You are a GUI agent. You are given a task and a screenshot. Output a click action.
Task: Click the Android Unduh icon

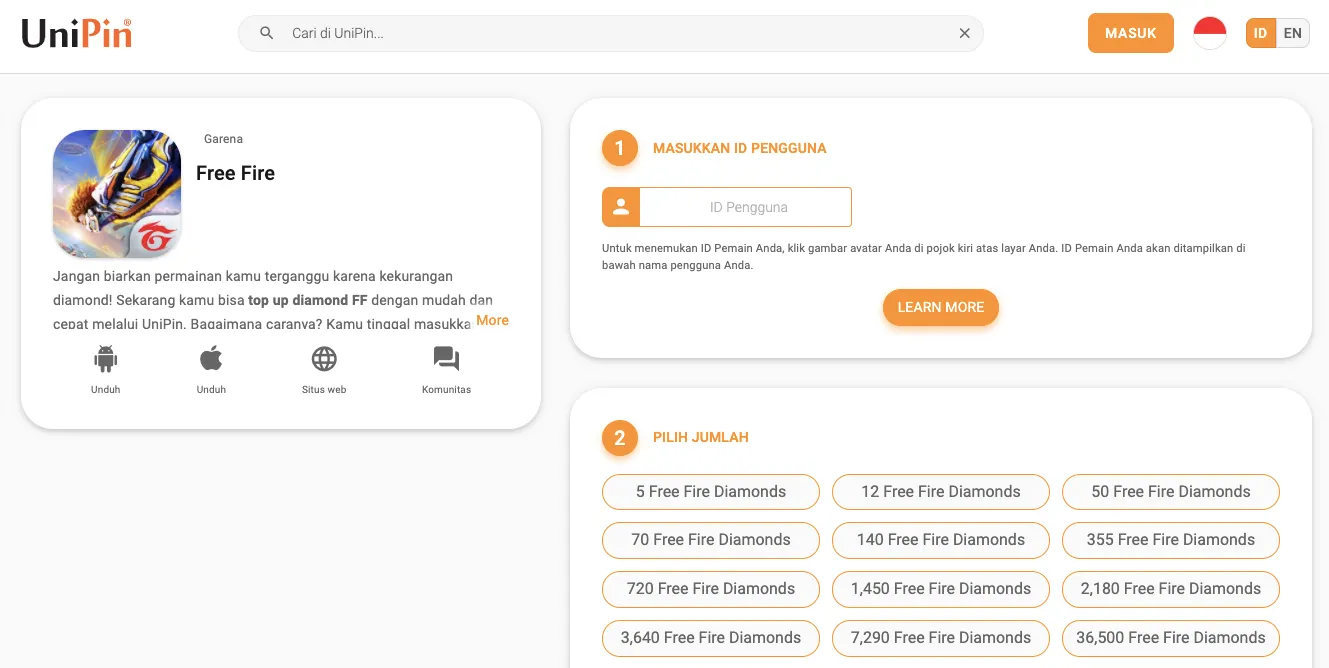pyautogui.click(x=105, y=359)
